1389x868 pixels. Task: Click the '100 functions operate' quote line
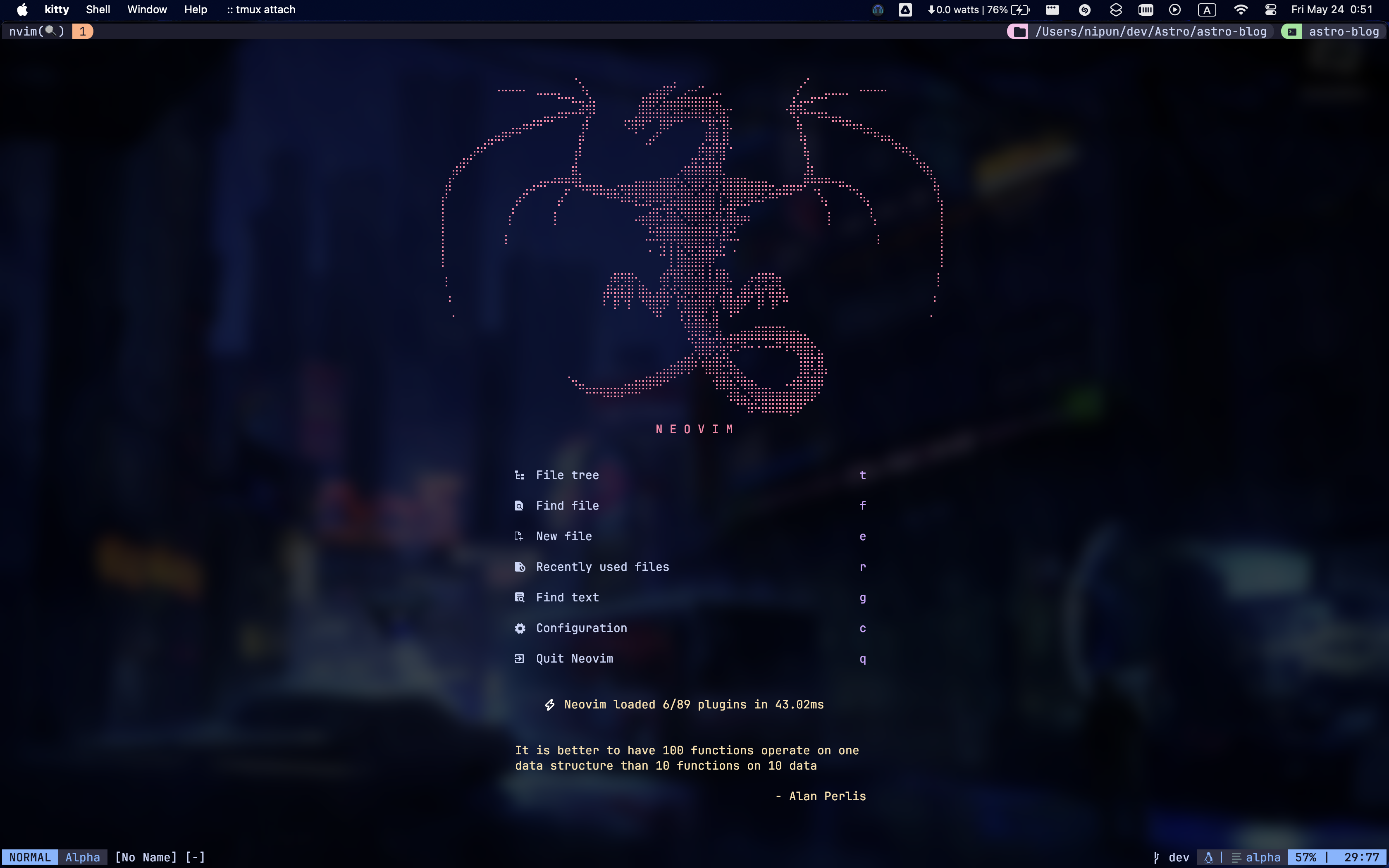point(687,750)
